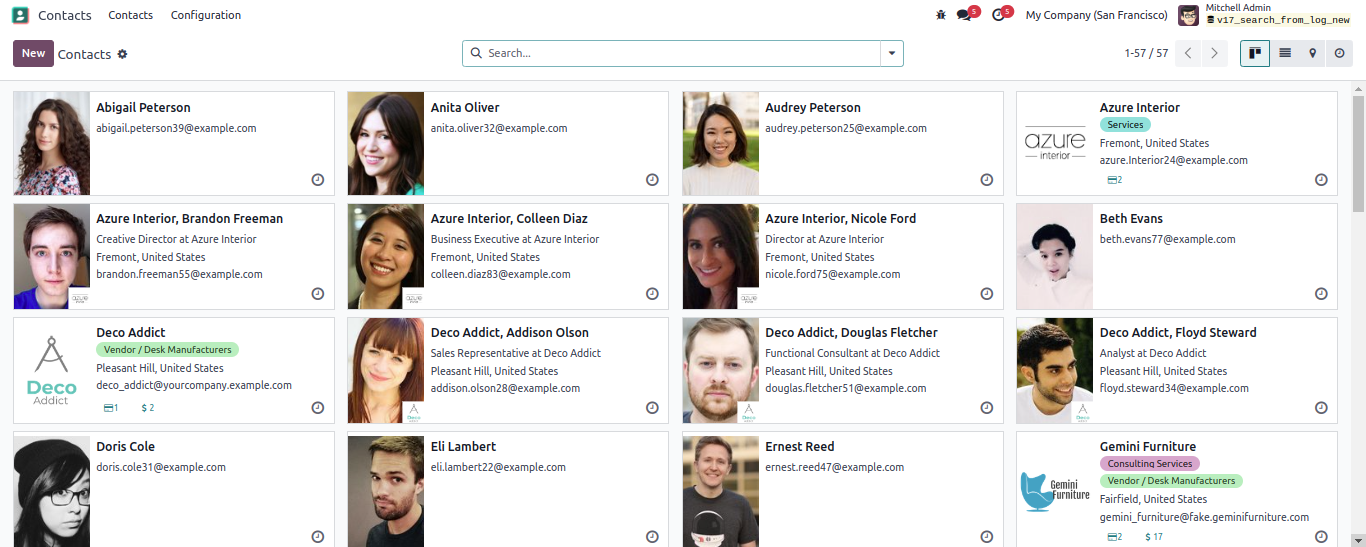The width and height of the screenshot is (1366, 547).
Task: Click Vendor / Desk Manufacturers tag on Gemini Furniture
Action: point(1171,481)
